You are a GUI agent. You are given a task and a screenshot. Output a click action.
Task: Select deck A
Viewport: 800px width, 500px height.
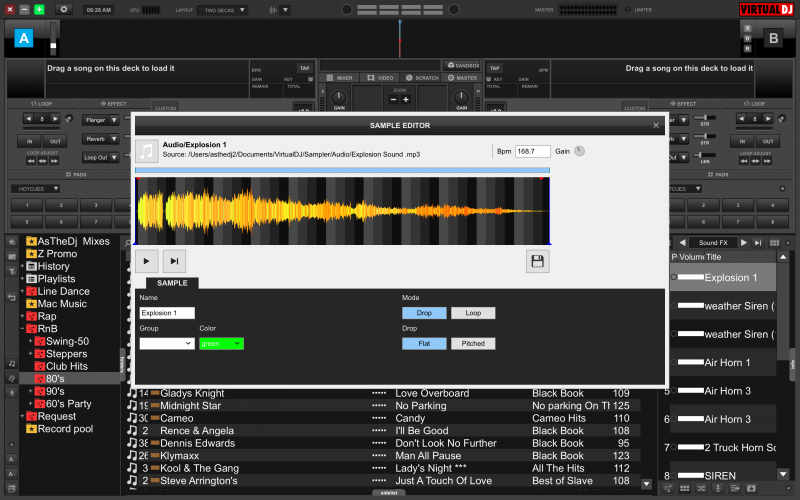coord(23,38)
